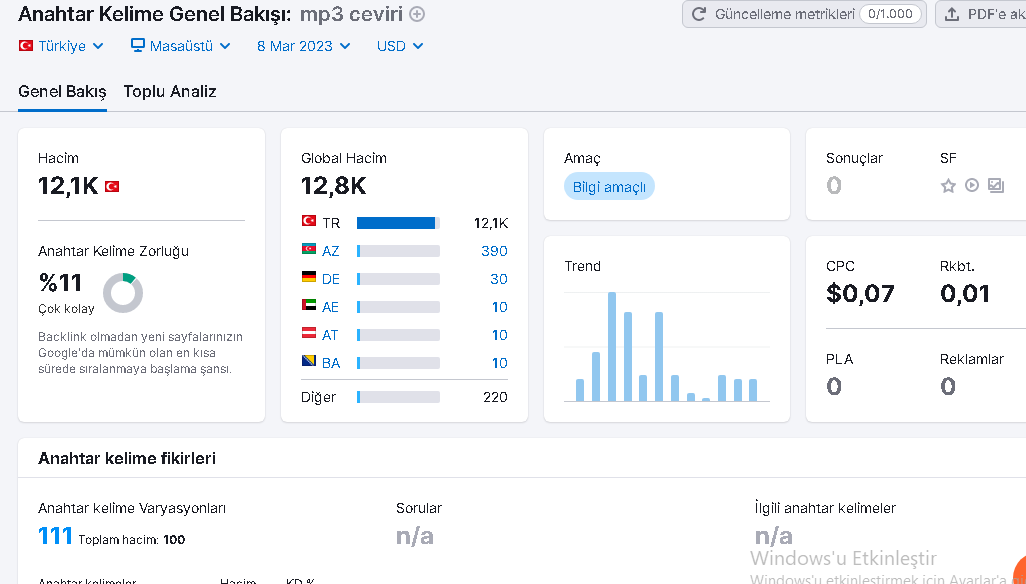Click the Turkey flag beside Türkiye
The image size is (1026, 584).
(x=26, y=46)
